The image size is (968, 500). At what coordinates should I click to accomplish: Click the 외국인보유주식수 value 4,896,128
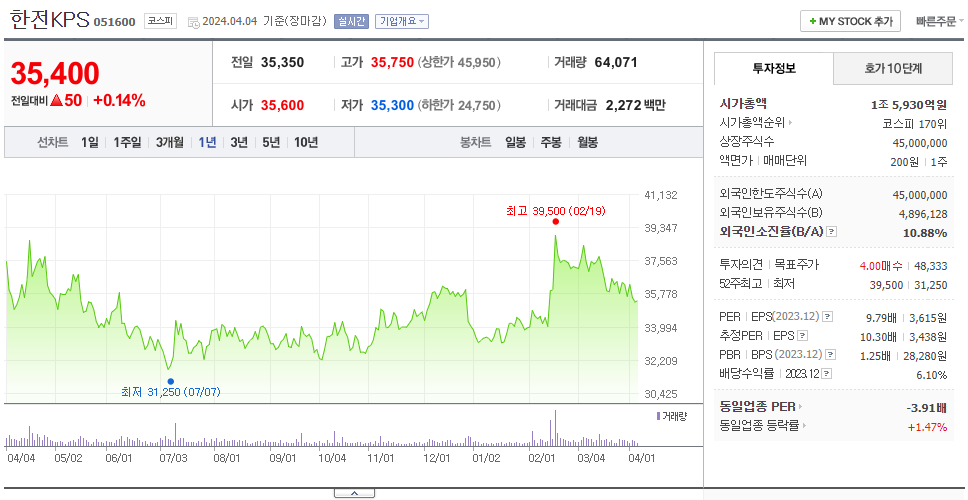click(923, 214)
